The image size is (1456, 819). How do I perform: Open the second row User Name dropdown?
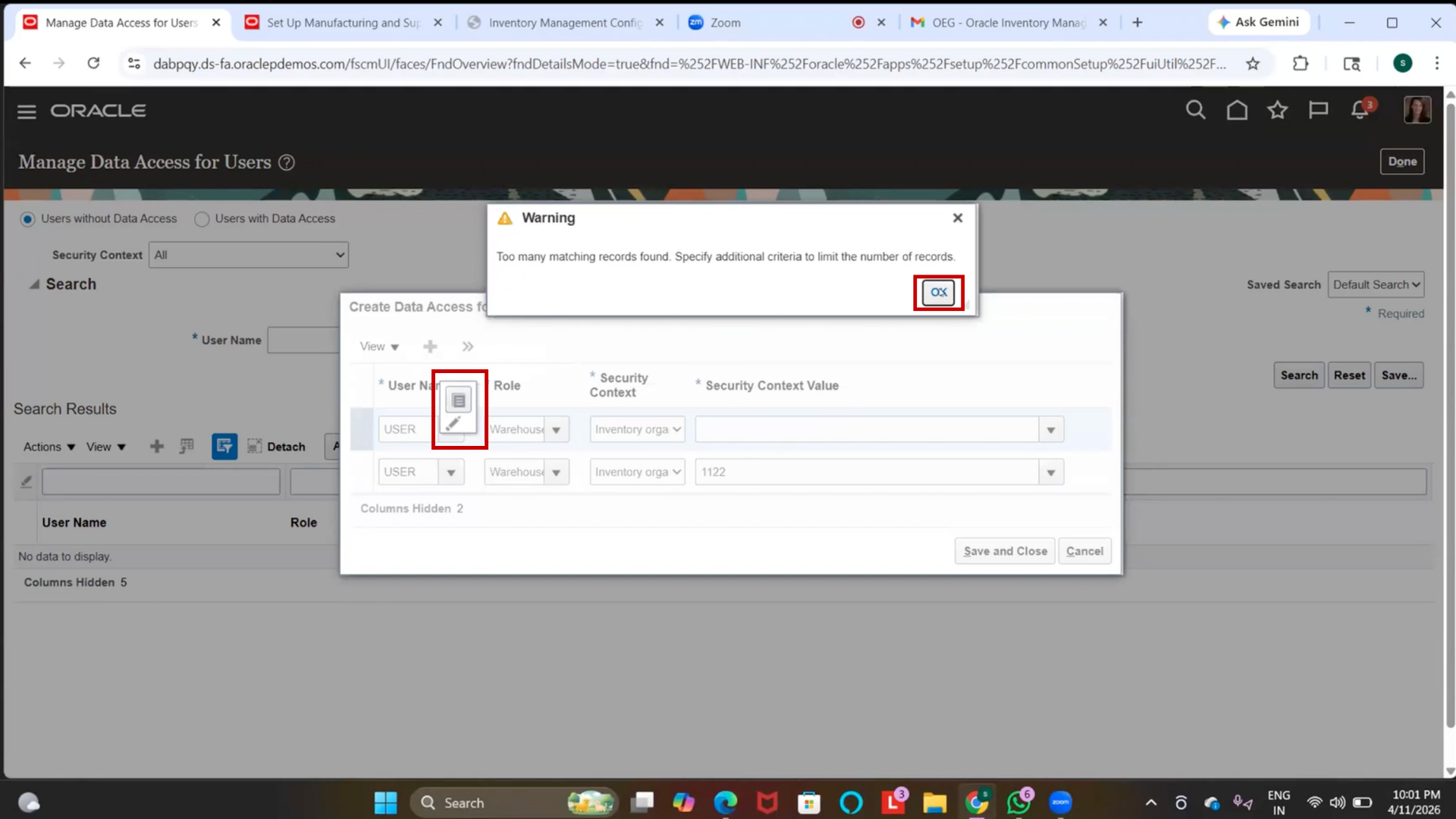tap(451, 472)
